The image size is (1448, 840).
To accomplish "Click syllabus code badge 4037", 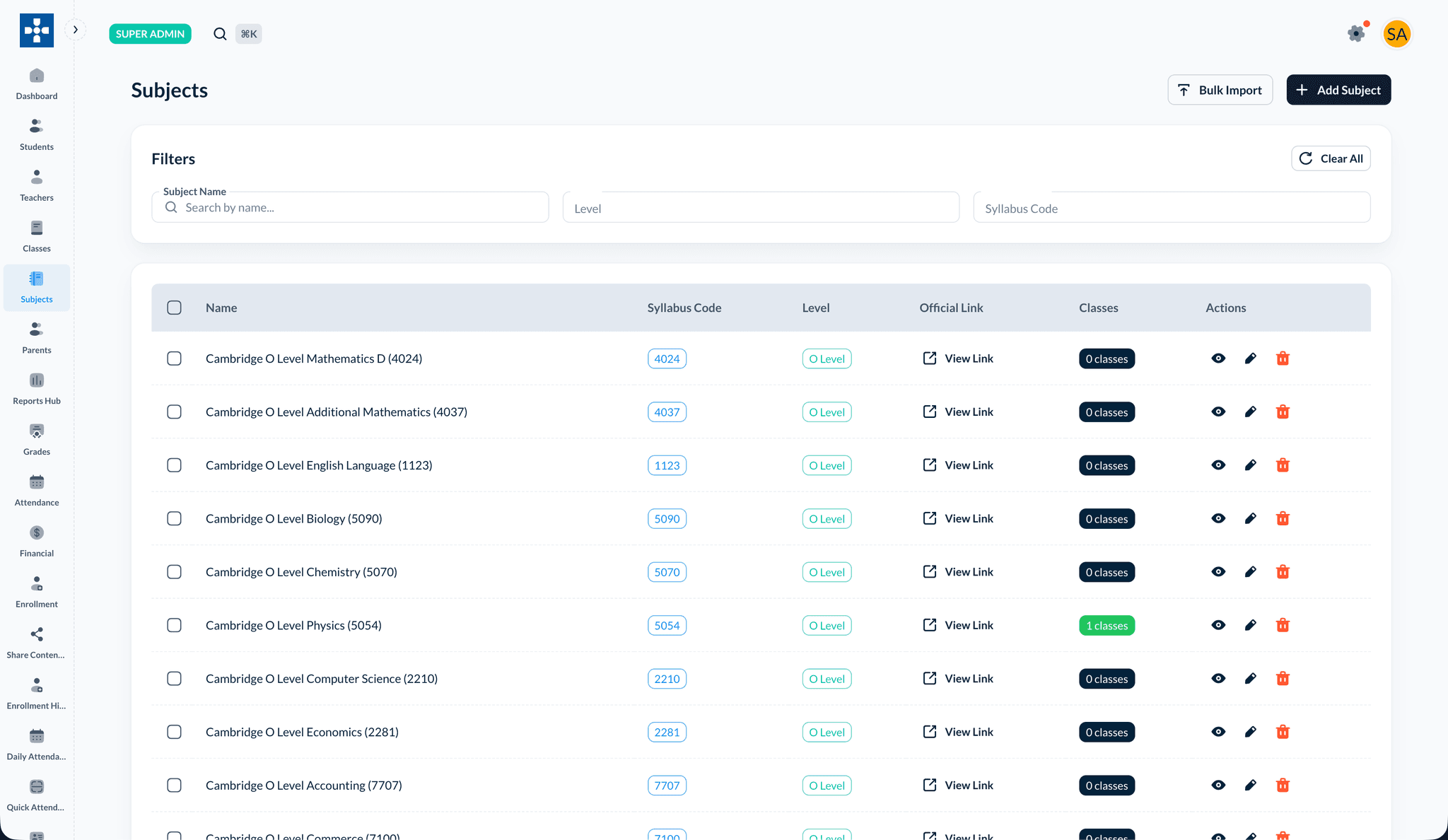I will click(667, 412).
